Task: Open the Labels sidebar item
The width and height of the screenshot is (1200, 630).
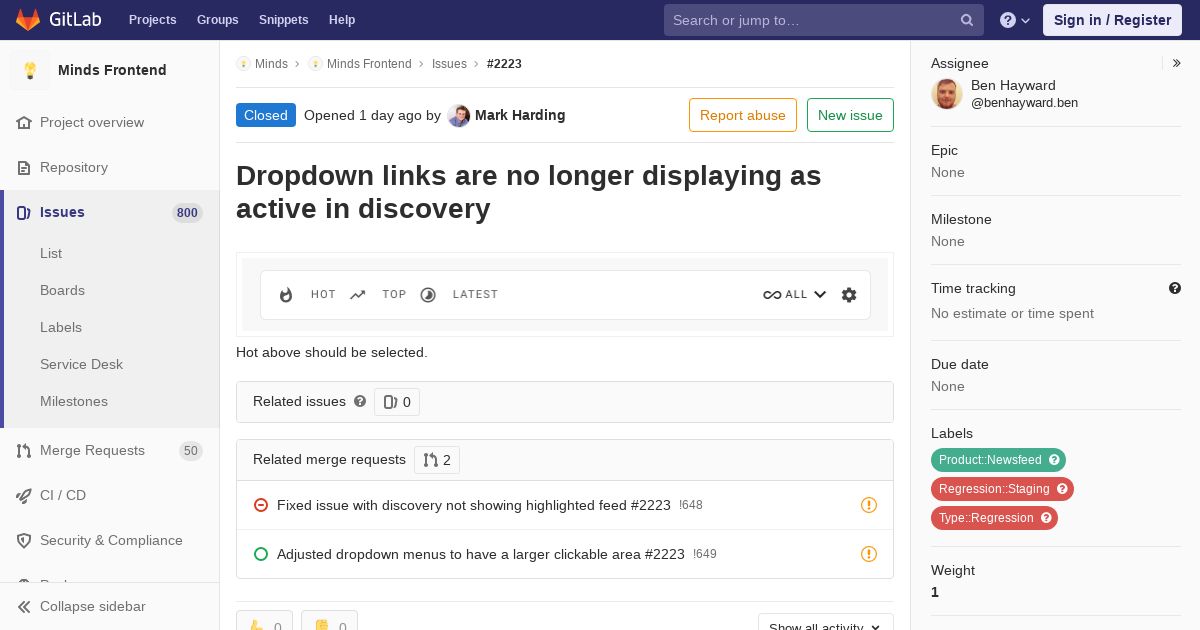Action: click(61, 328)
